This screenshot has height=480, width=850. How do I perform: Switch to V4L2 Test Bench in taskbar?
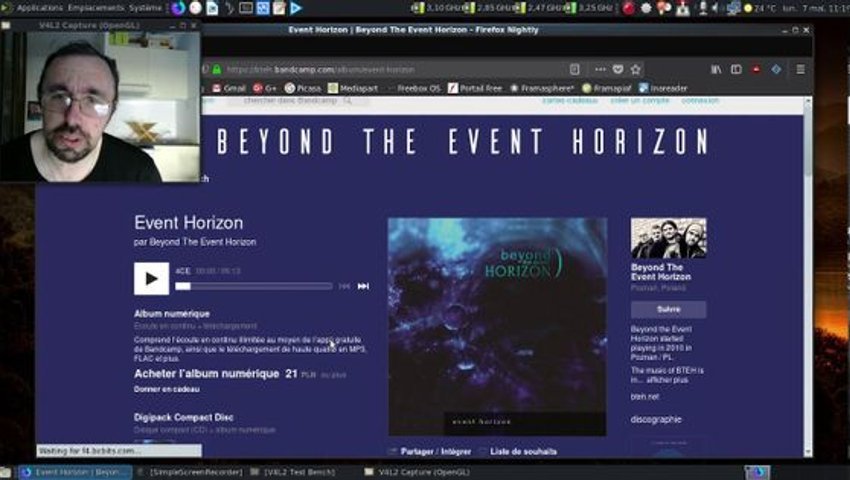coord(293,472)
